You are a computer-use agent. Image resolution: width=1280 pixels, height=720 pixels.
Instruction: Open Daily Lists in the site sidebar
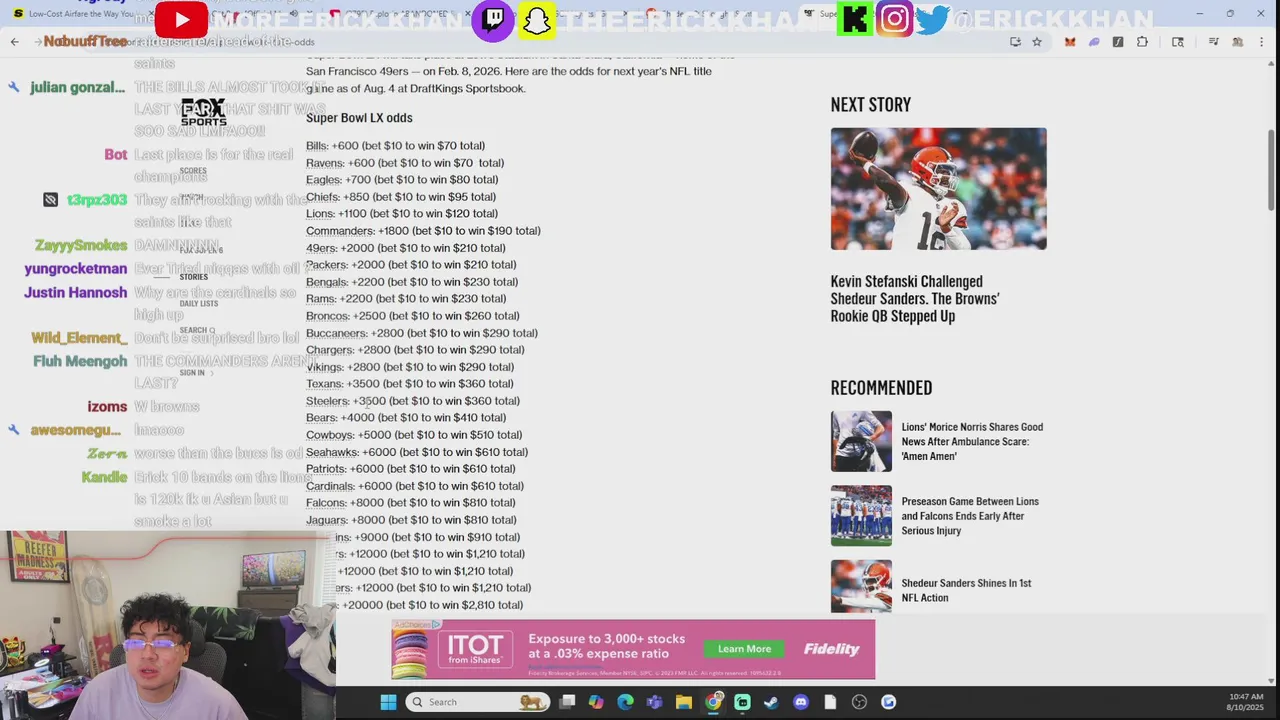click(198, 303)
